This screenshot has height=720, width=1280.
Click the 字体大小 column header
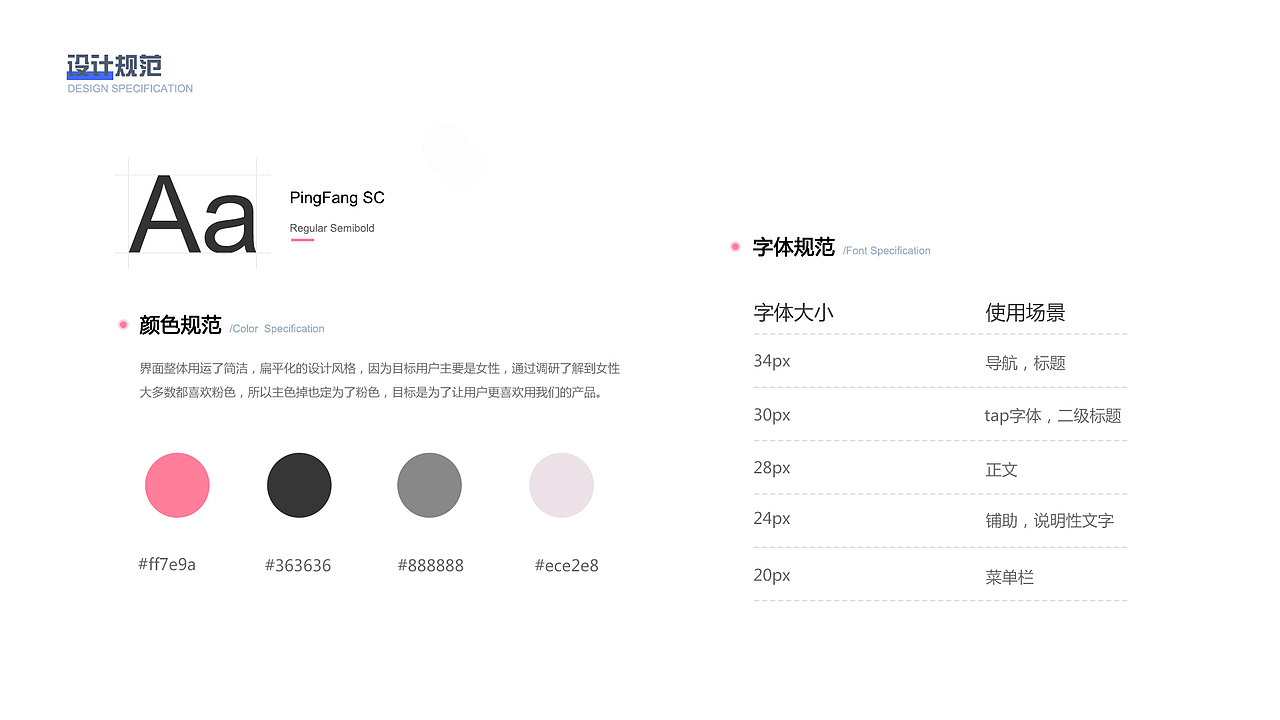pyautogui.click(x=793, y=313)
